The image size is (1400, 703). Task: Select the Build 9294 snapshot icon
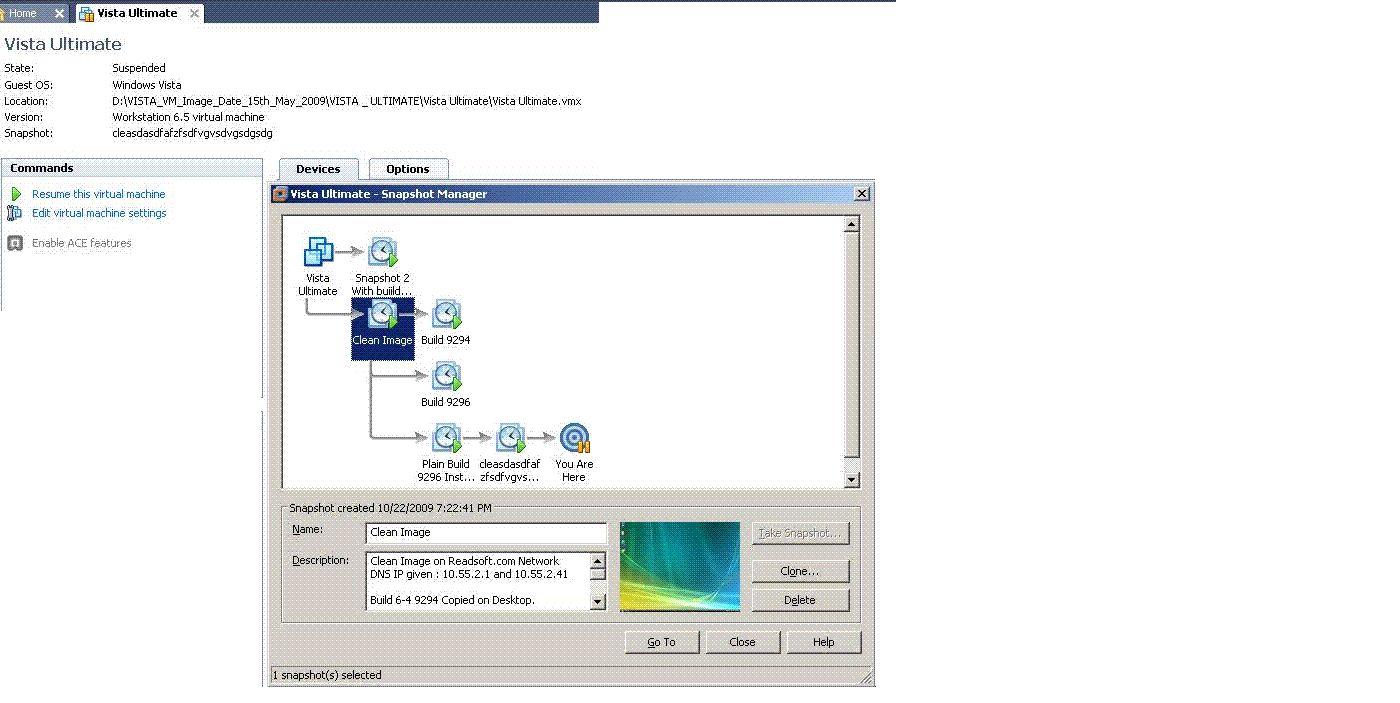point(446,315)
